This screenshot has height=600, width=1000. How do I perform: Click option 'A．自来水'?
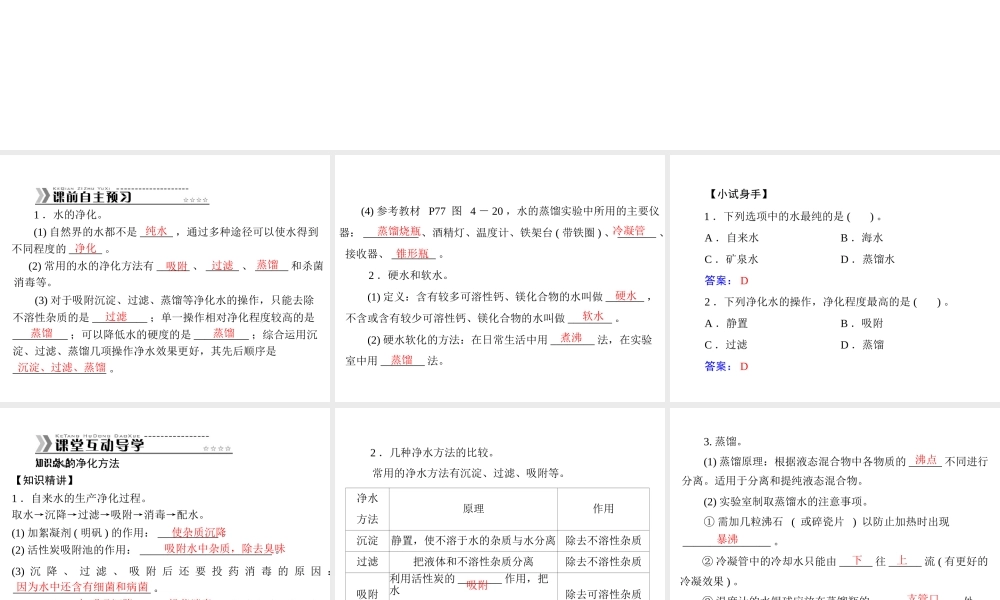coord(732,238)
